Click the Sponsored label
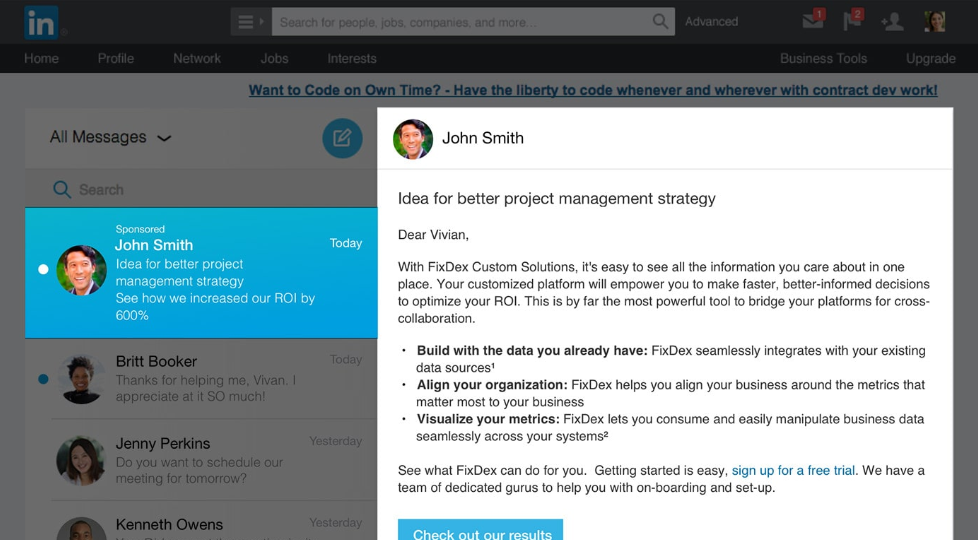The height and width of the screenshot is (540, 978). pyautogui.click(x=140, y=229)
